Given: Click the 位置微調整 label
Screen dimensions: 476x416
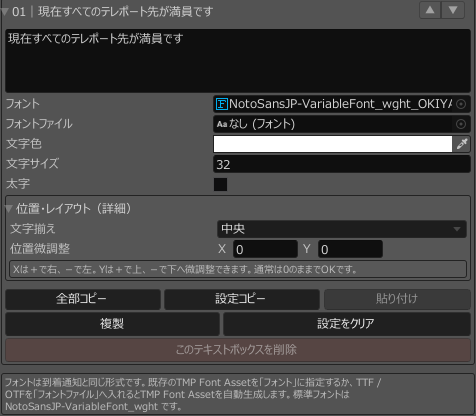Looking at the screenshot, I should [x=40, y=249].
